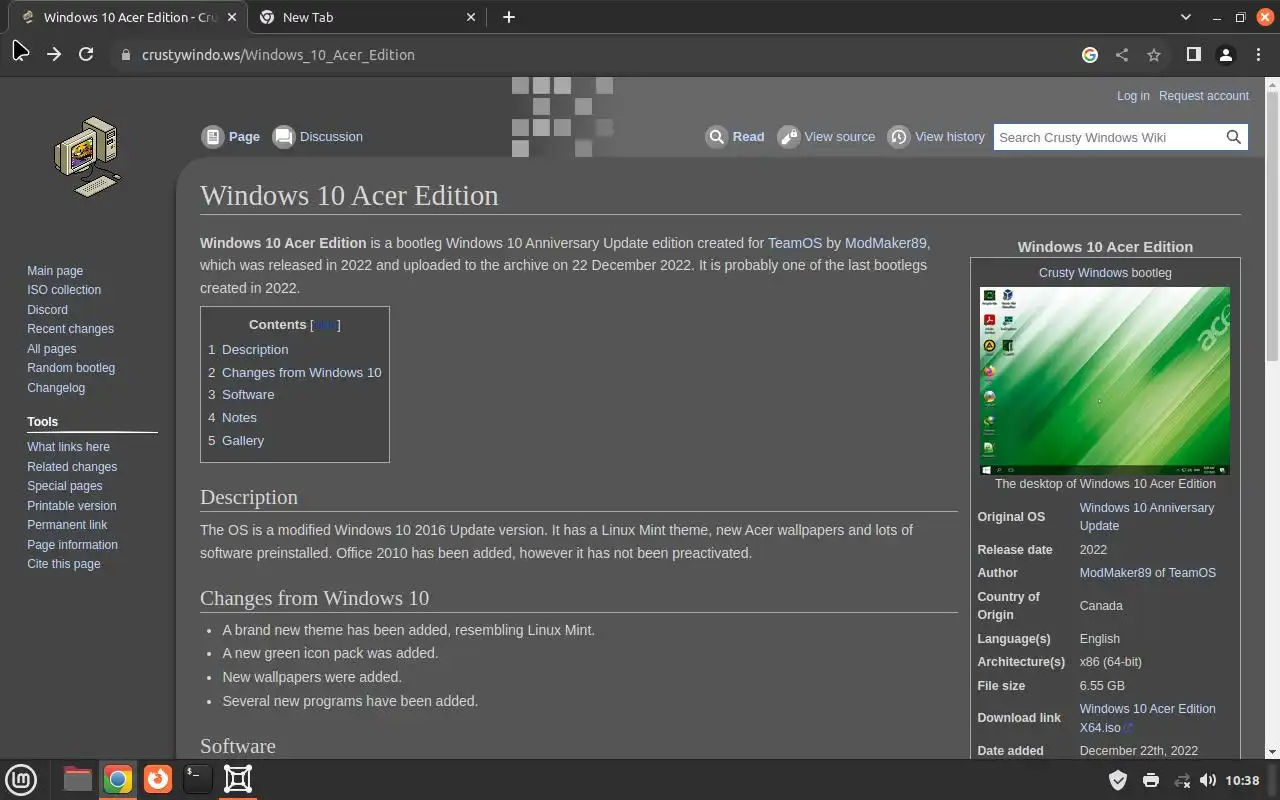This screenshot has width=1280, height=800.
Task: Open a Random bootleg
Action: (71, 368)
